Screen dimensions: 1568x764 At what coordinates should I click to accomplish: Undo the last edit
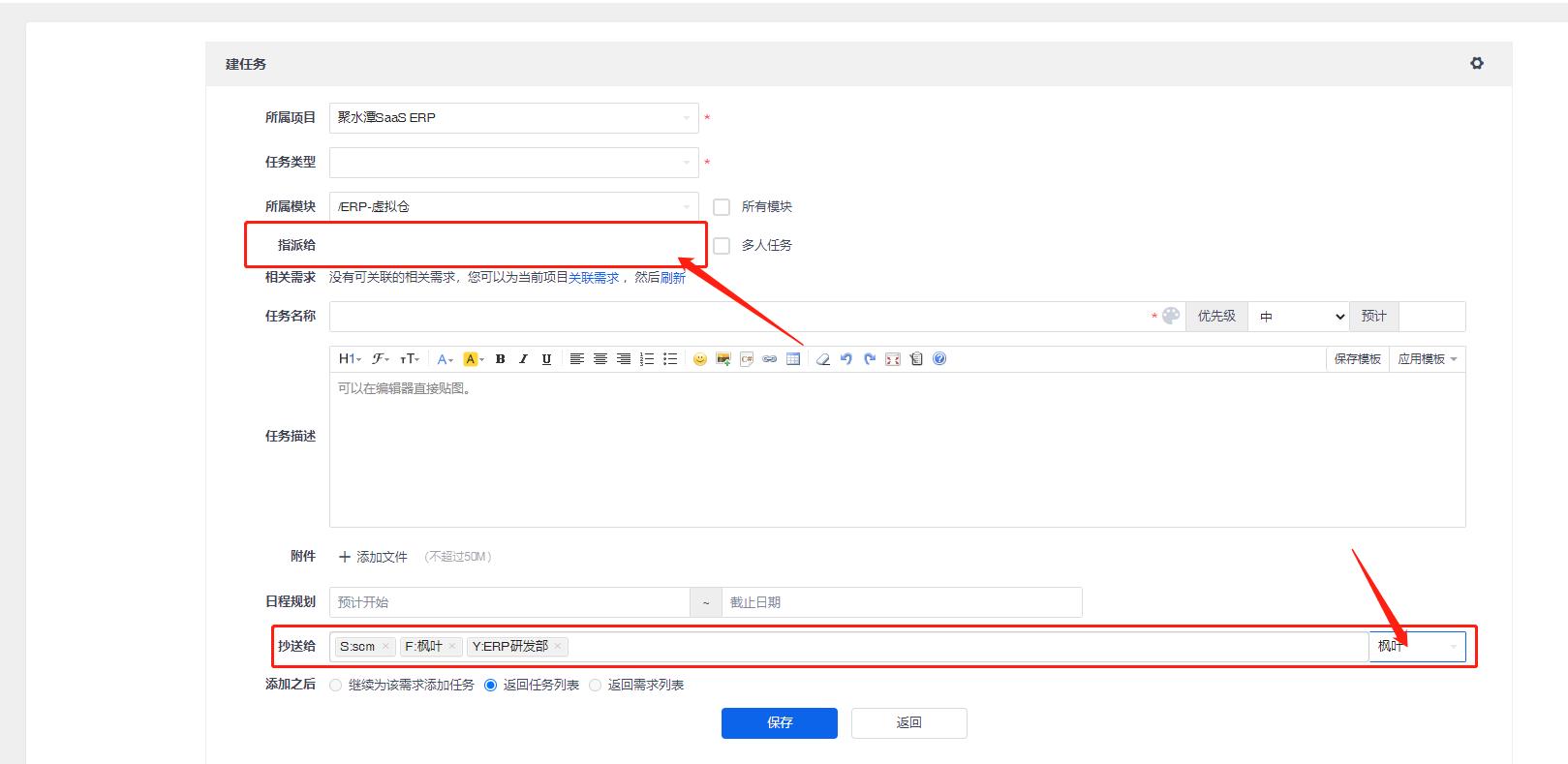[846, 359]
